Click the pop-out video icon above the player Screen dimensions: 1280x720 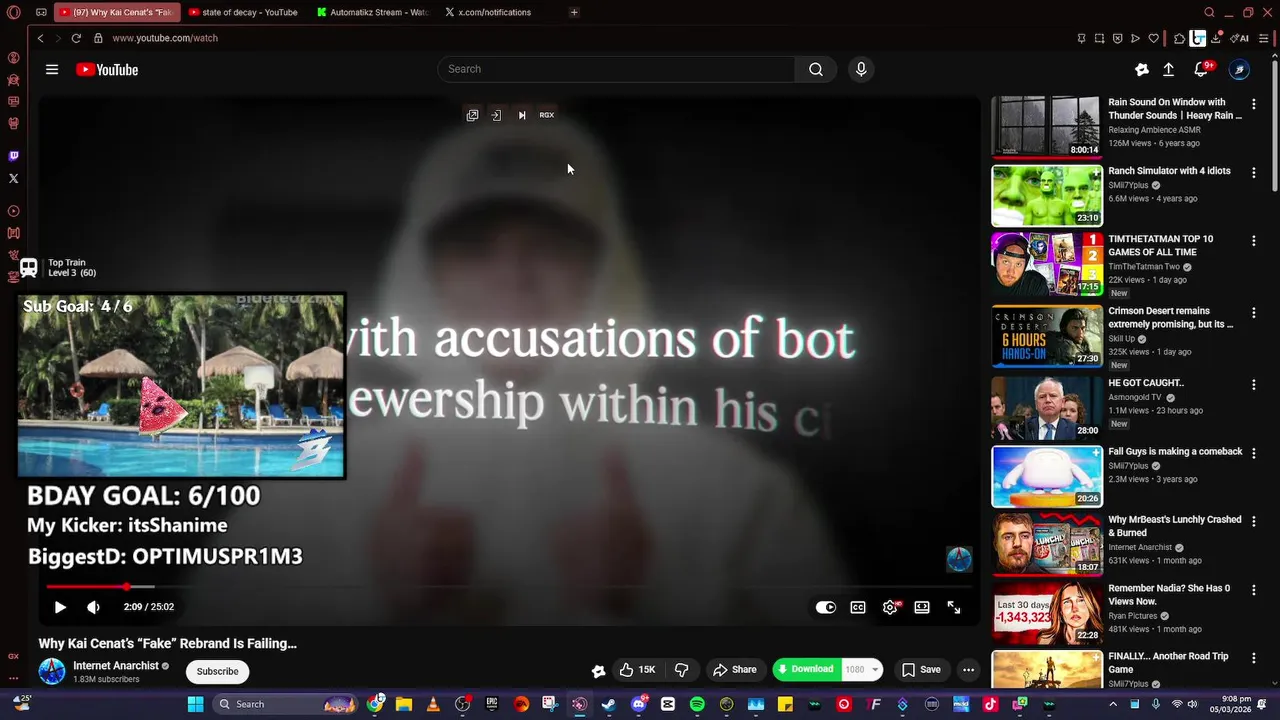click(x=472, y=115)
